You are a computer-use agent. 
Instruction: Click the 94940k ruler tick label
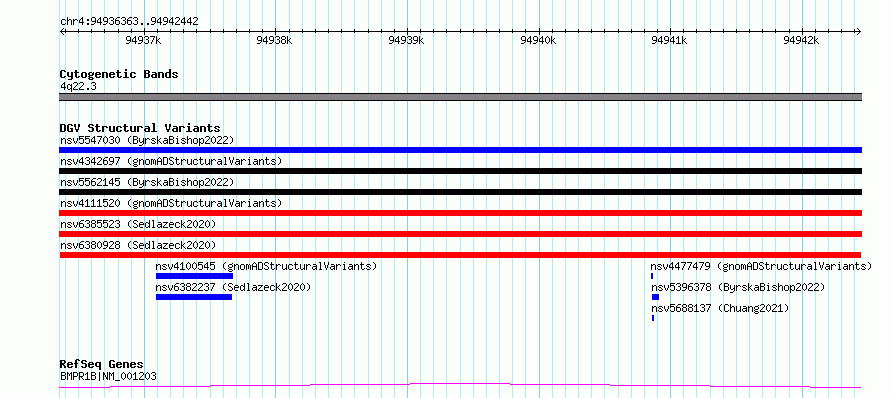coord(538,40)
